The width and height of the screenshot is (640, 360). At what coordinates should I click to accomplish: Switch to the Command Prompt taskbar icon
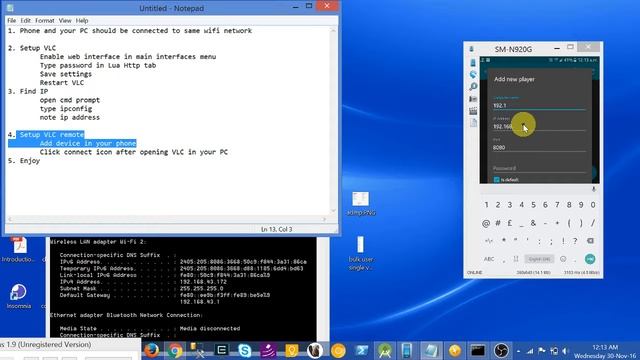tap(478, 351)
